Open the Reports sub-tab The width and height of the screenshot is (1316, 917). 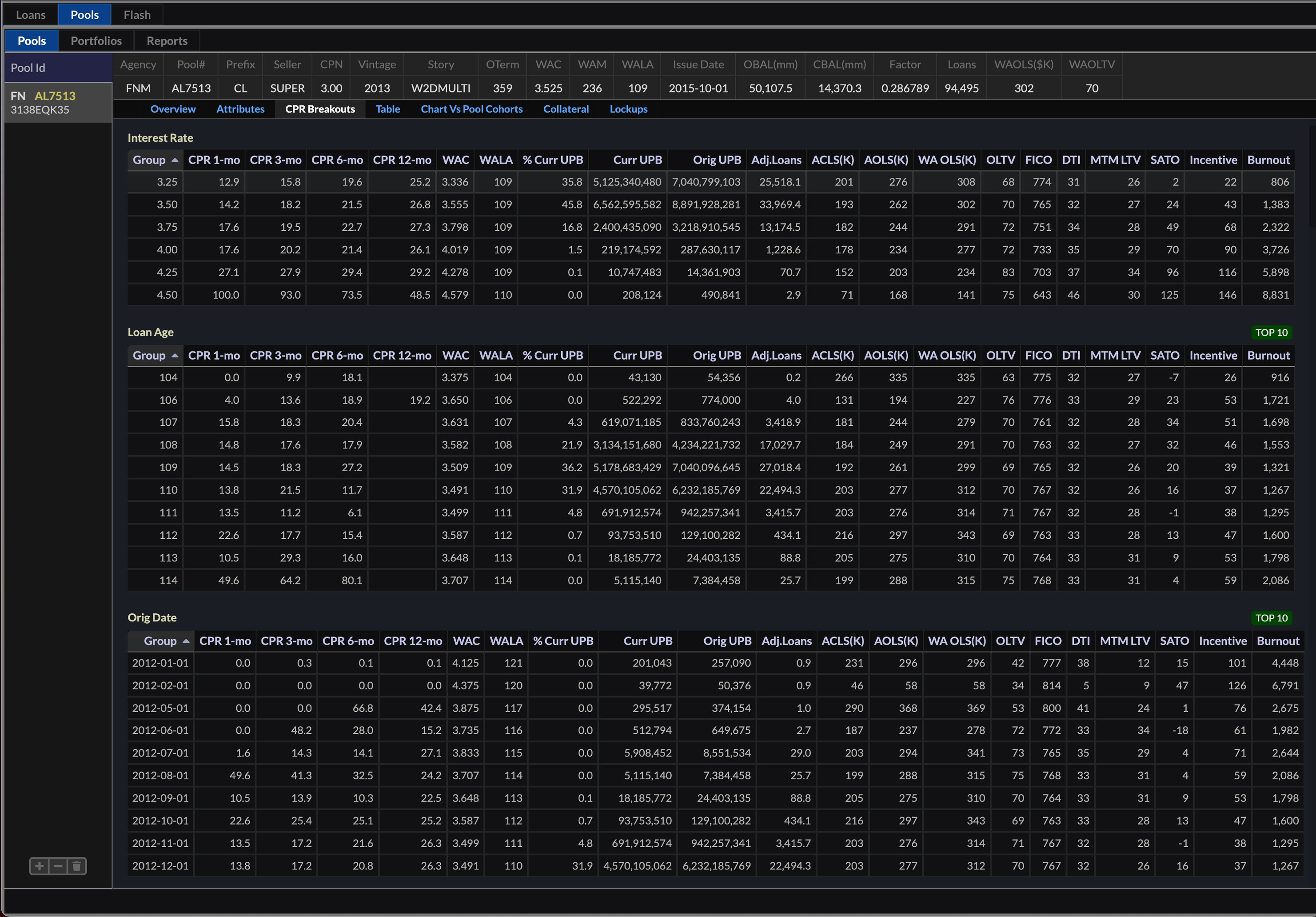click(167, 41)
